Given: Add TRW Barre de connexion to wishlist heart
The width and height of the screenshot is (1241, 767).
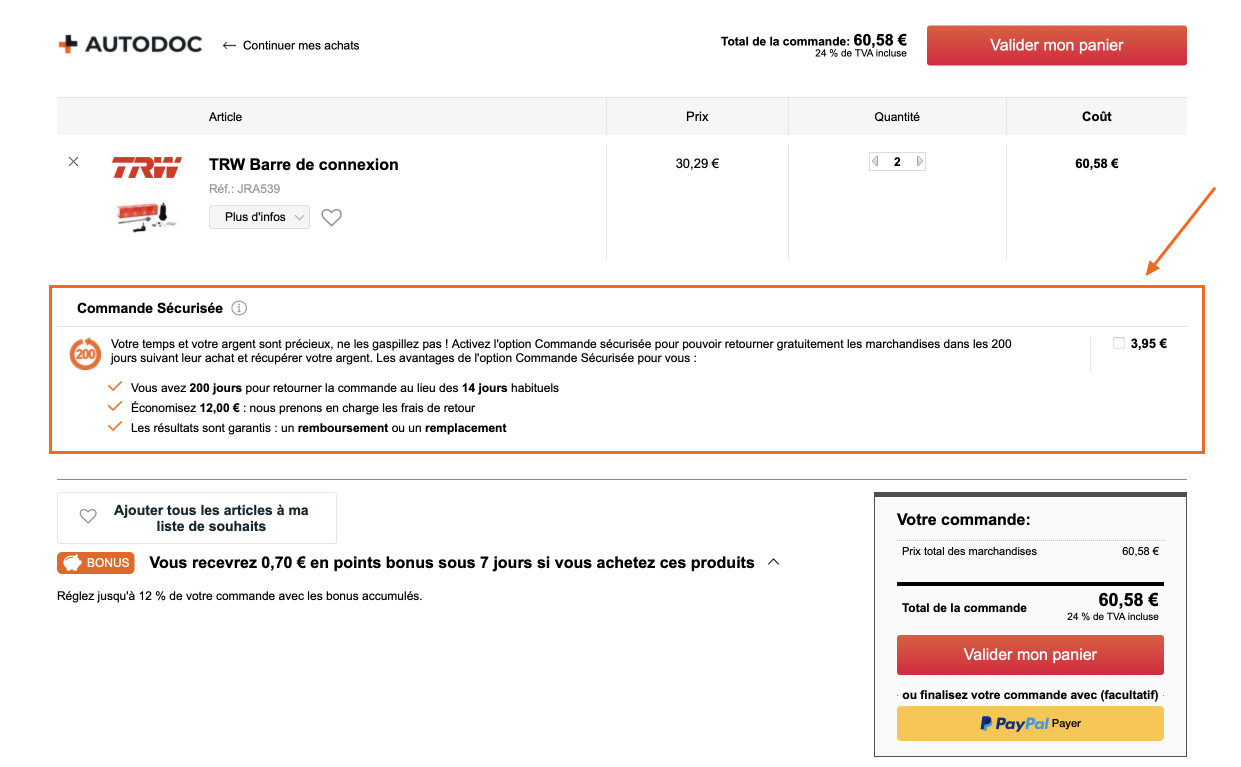Looking at the screenshot, I should point(332,217).
